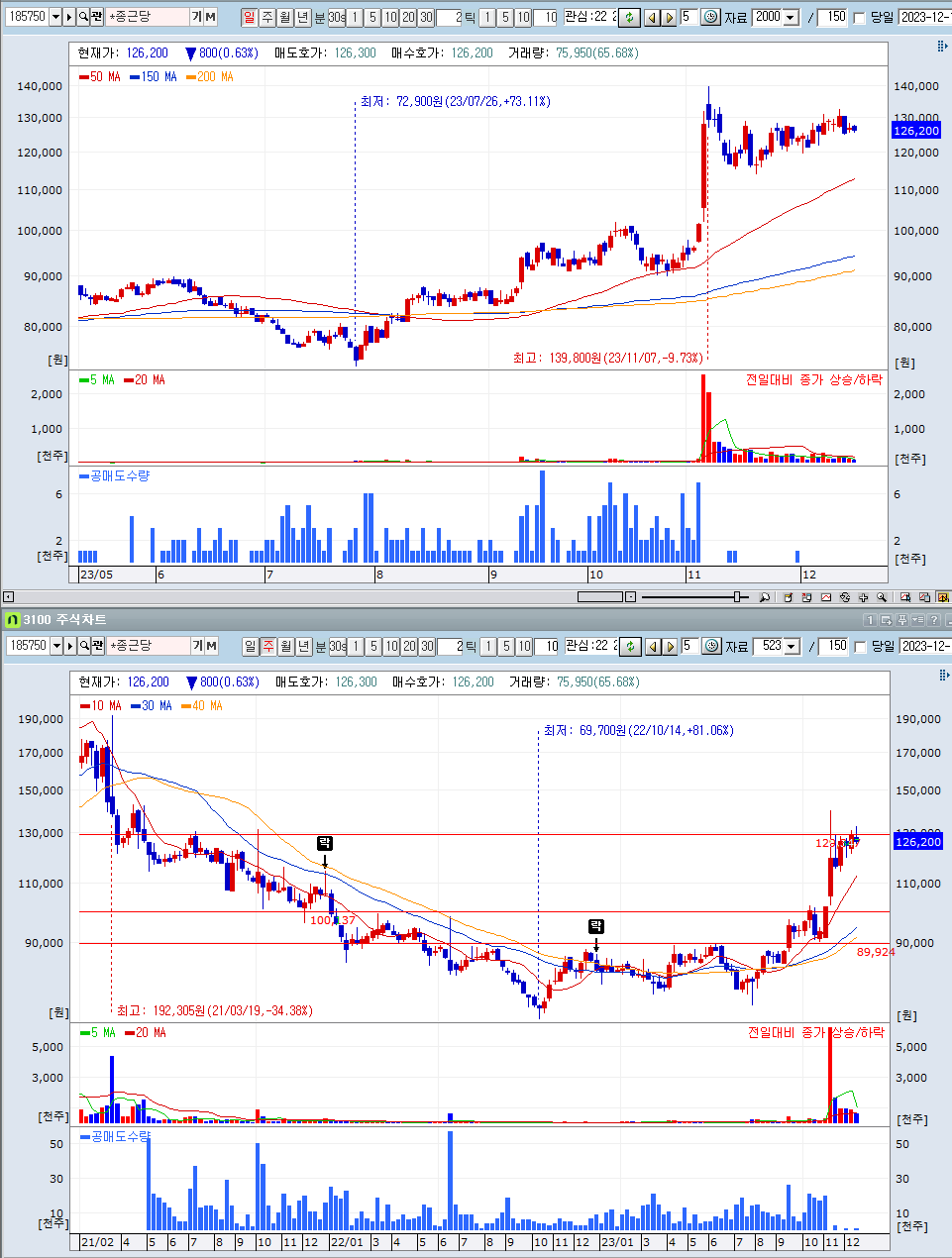This screenshot has width=952, height=1258.
Task: Open the 자료 2000 dropdown in upper chart toolbar
Action: [x=790, y=17]
